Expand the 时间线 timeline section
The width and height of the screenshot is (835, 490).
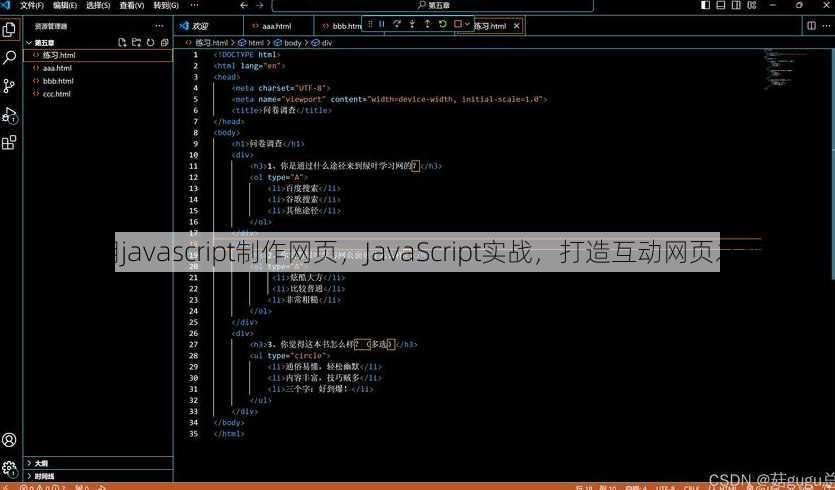click(99, 476)
